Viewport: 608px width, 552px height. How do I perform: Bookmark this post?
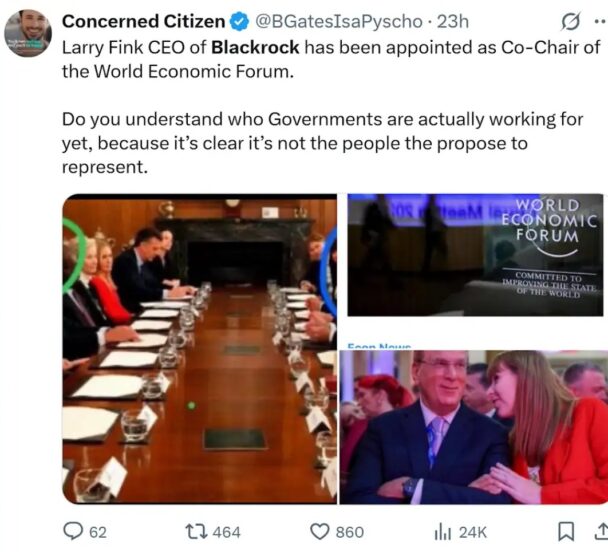[x=566, y=531]
